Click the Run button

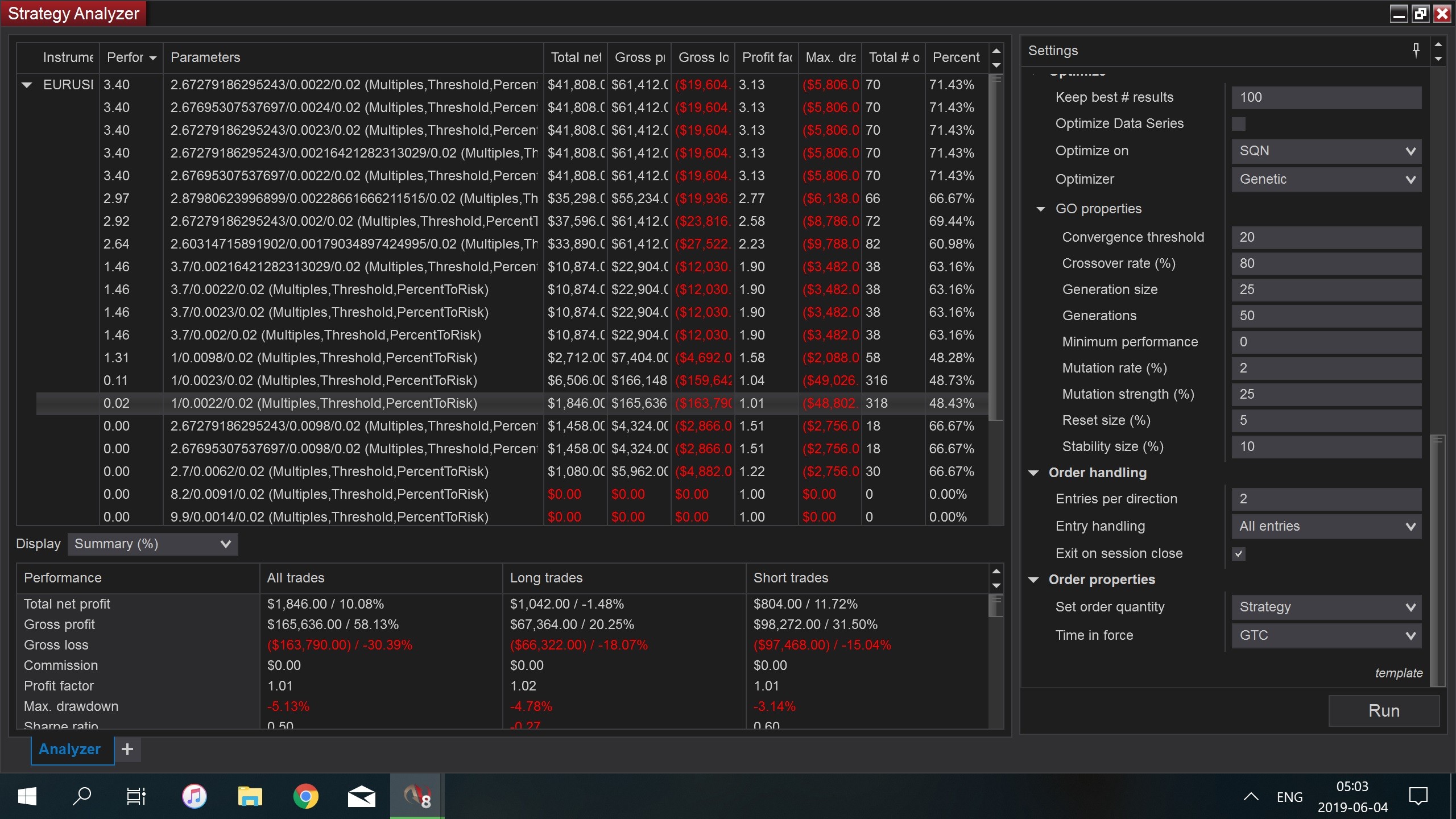coord(1383,710)
